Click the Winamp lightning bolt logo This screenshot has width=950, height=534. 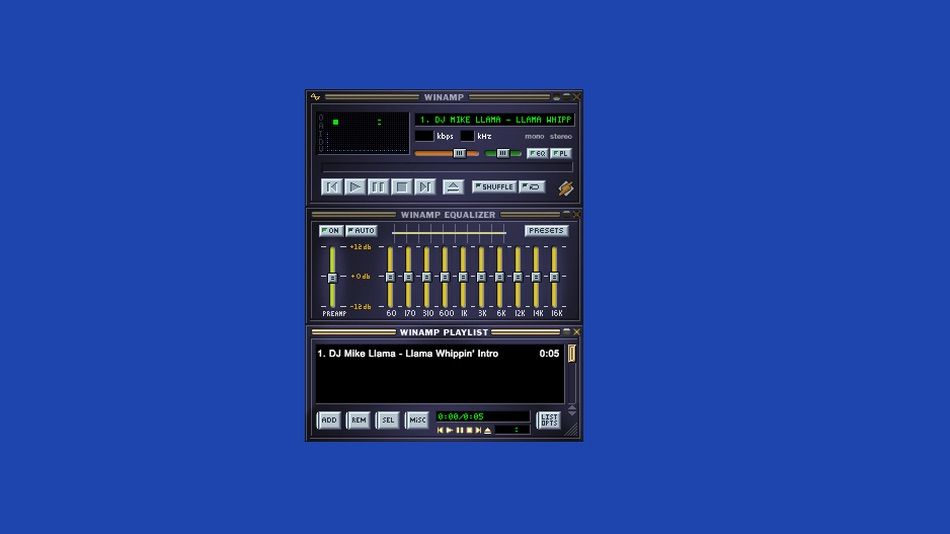[x=565, y=188]
